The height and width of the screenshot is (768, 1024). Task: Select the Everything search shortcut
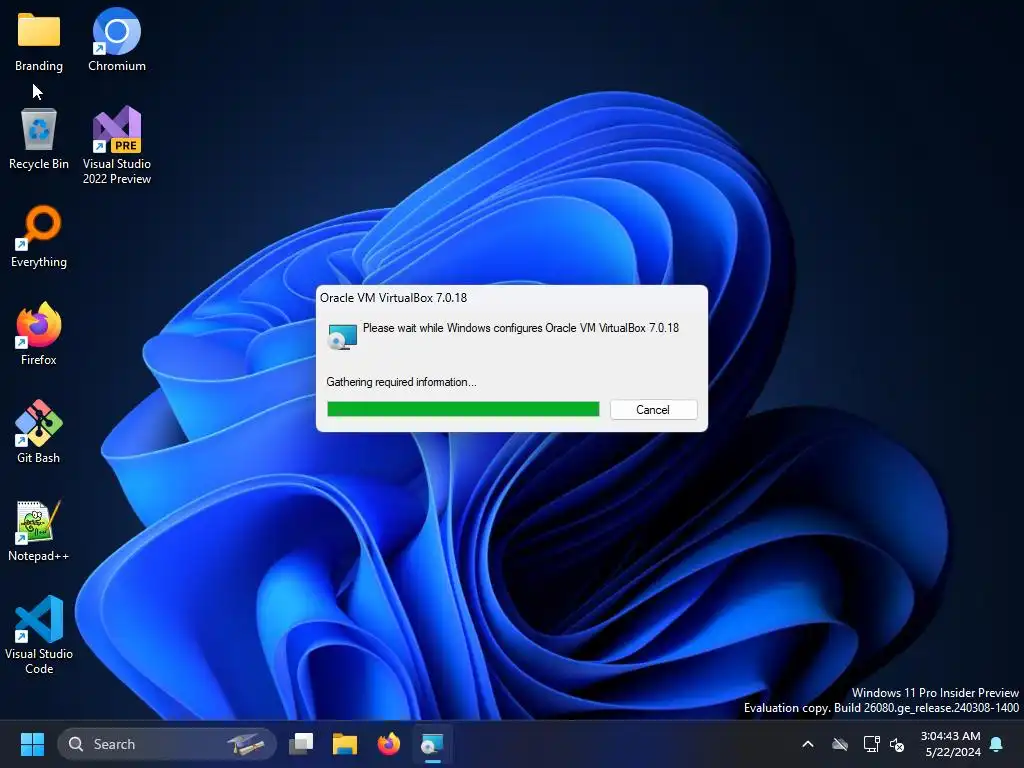[x=39, y=238]
